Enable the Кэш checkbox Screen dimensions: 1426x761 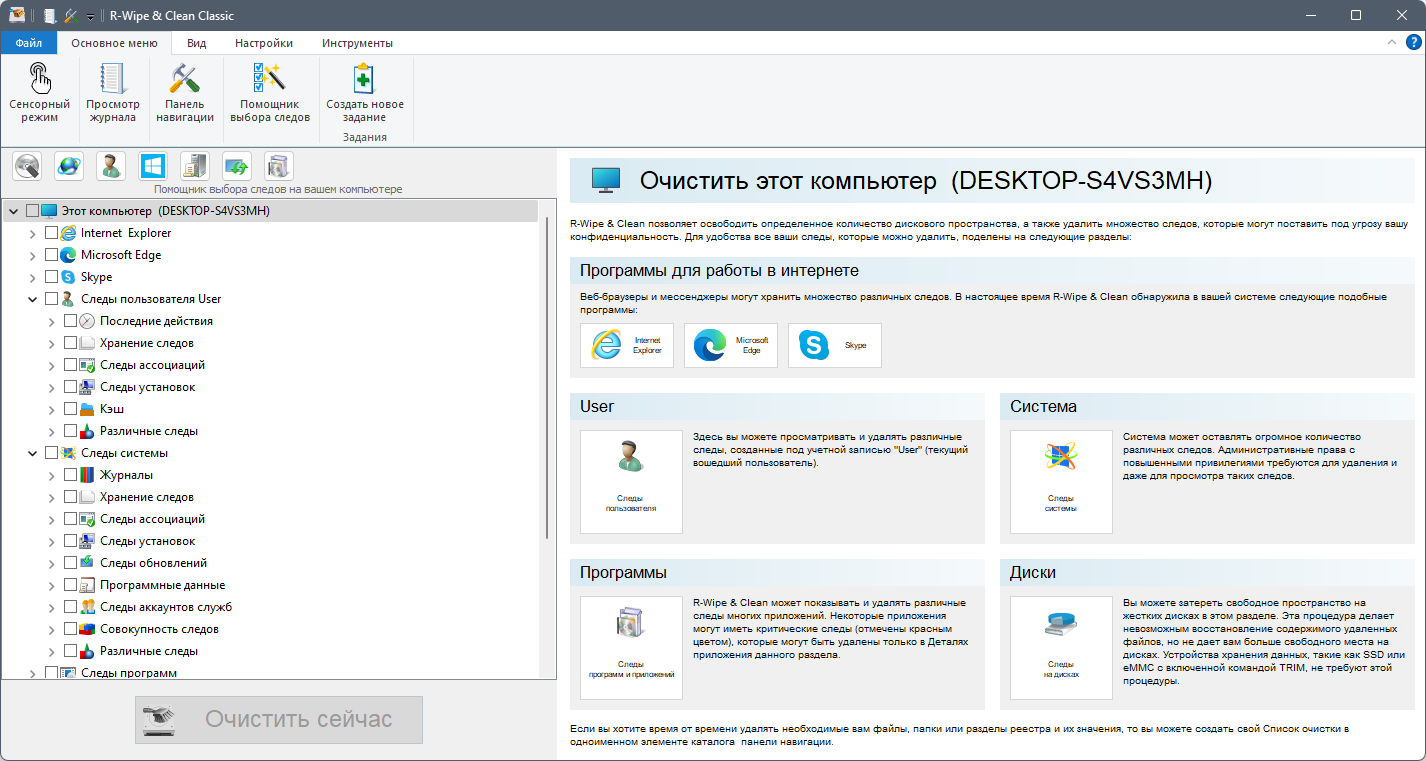(71, 409)
